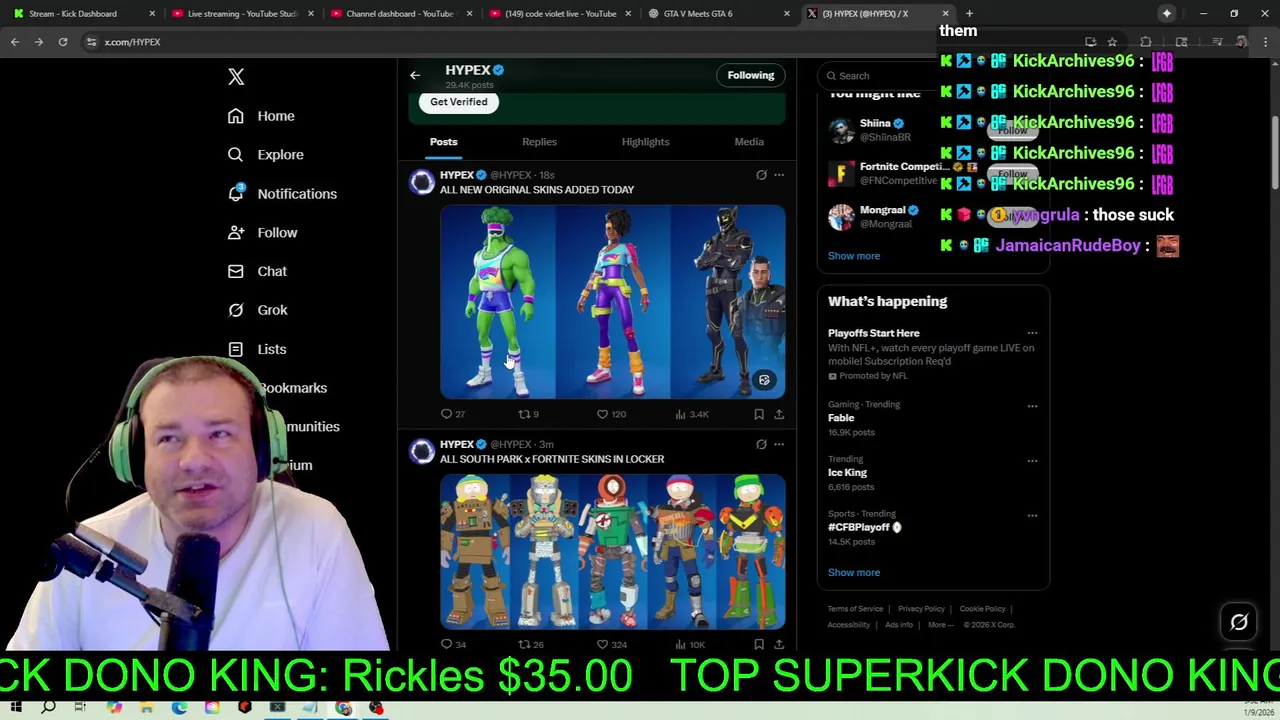This screenshot has height=720, width=1280.
Task: Open more options on South Park post
Action: click(779, 444)
